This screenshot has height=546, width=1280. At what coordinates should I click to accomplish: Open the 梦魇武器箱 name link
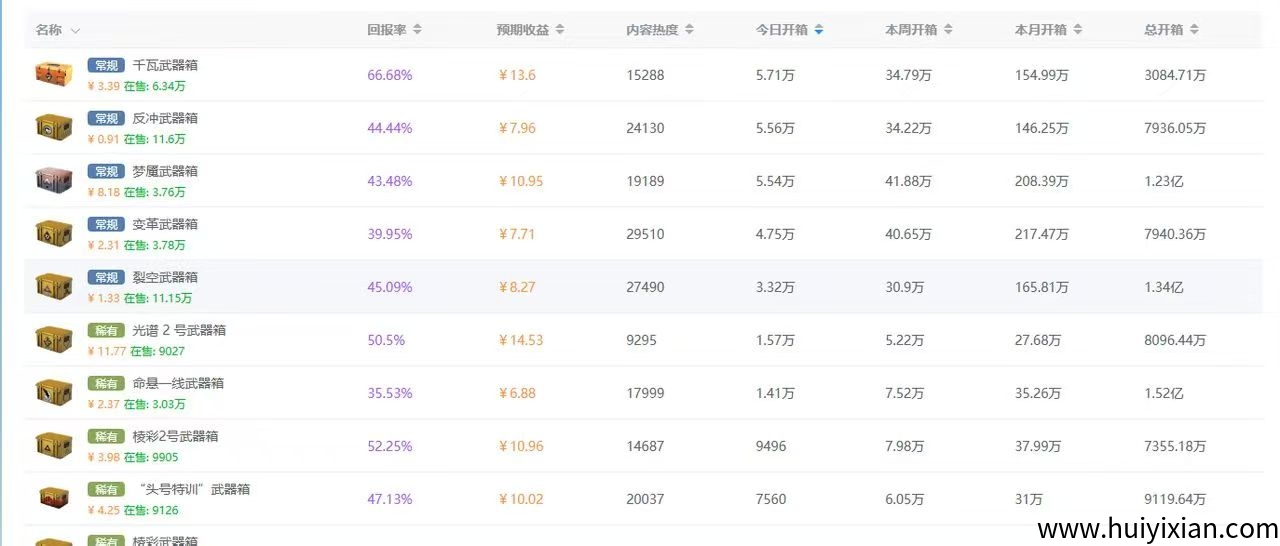165,171
